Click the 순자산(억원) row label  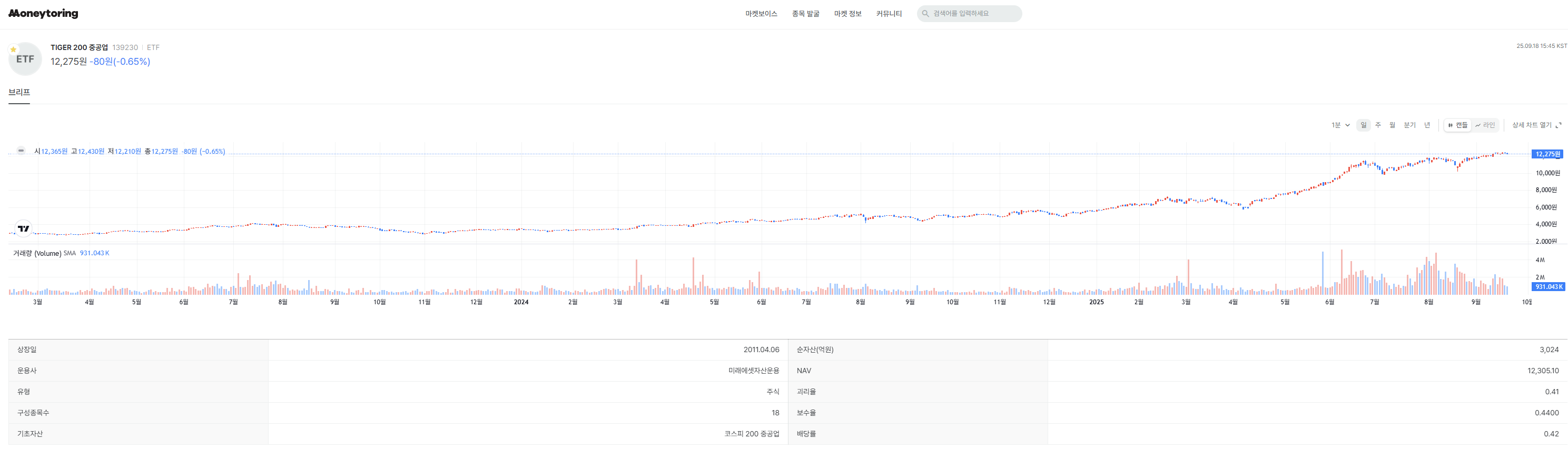(815, 350)
